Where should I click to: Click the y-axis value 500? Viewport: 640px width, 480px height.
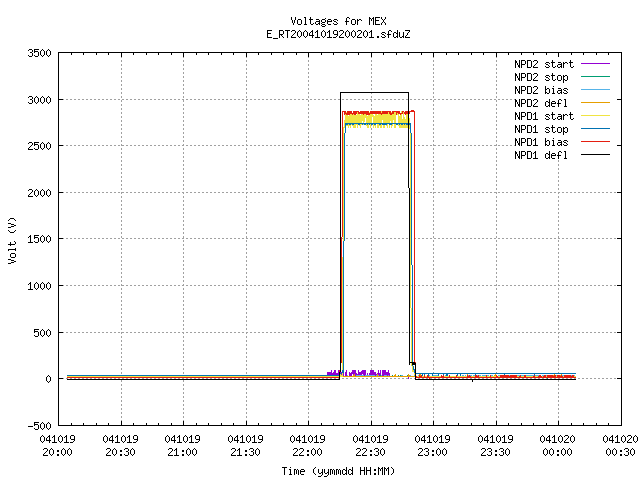[x=42, y=333]
